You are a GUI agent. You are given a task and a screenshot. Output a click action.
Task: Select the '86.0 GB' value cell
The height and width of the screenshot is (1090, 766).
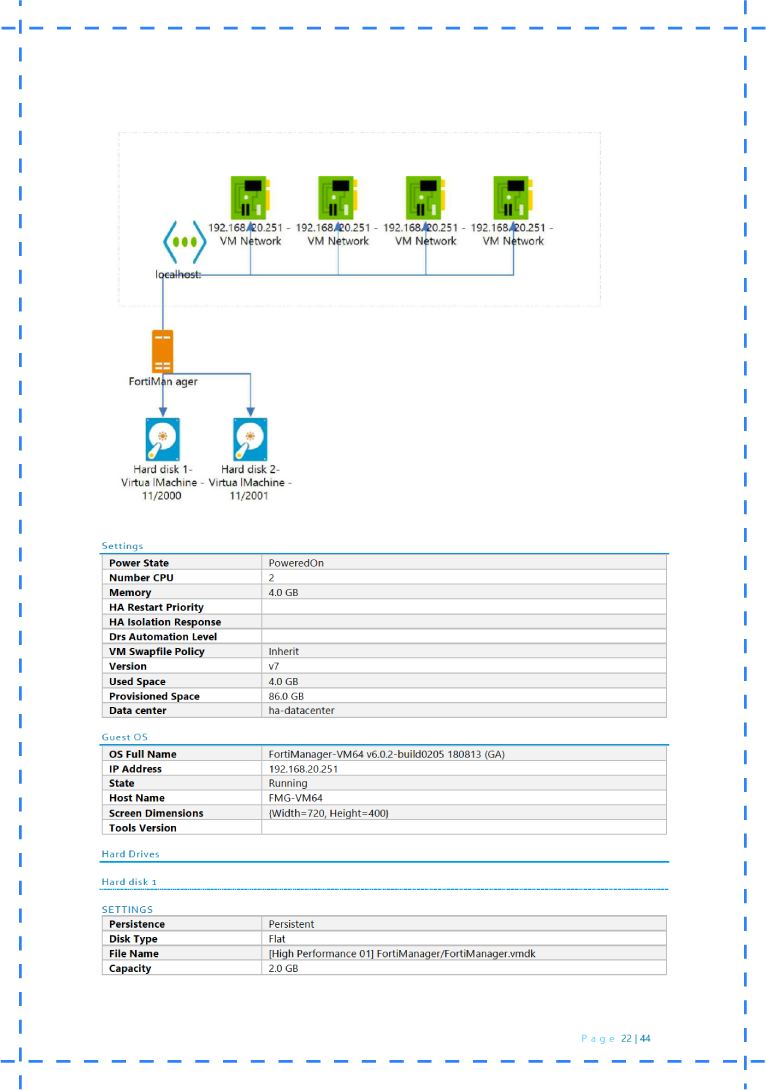coord(464,696)
